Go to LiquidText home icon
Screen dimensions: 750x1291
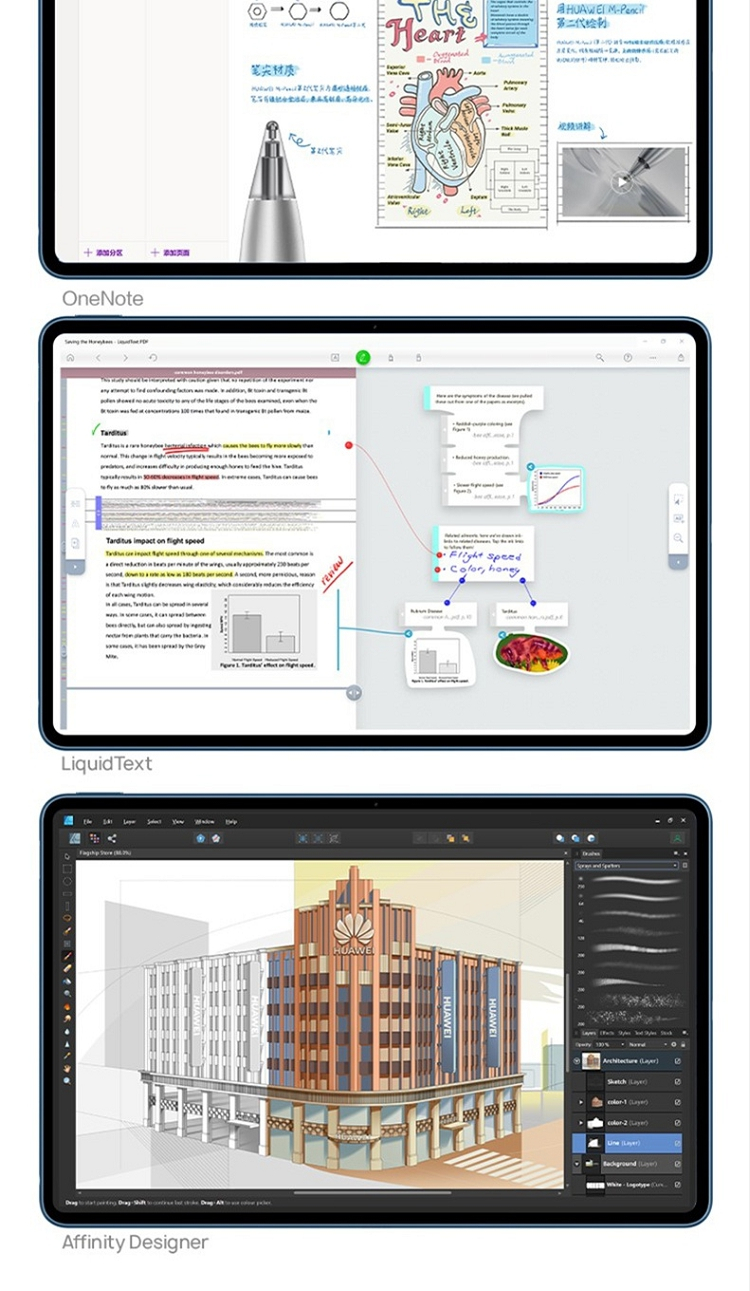coord(70,357)
